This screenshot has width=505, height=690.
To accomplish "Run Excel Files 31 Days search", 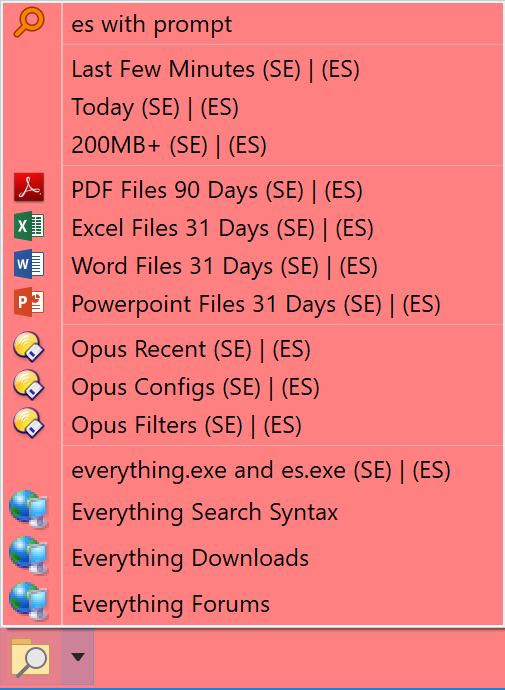I will (x=283, y=228).
